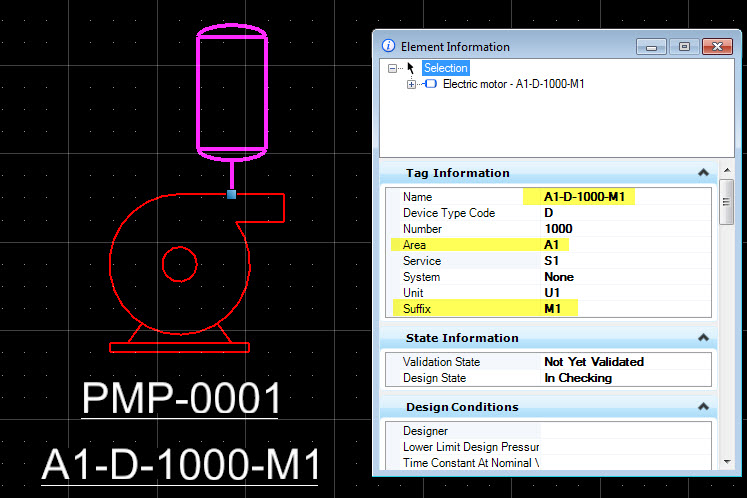Maximize the Element Information window
The image size is (747, 498).
point(684,46)
